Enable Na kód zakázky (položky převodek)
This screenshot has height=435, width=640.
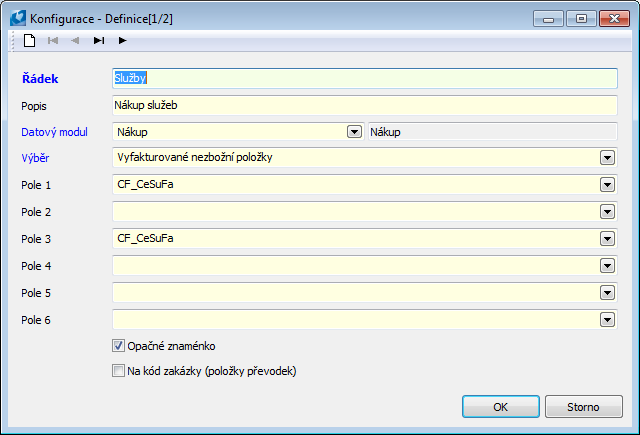pos(119,371)
